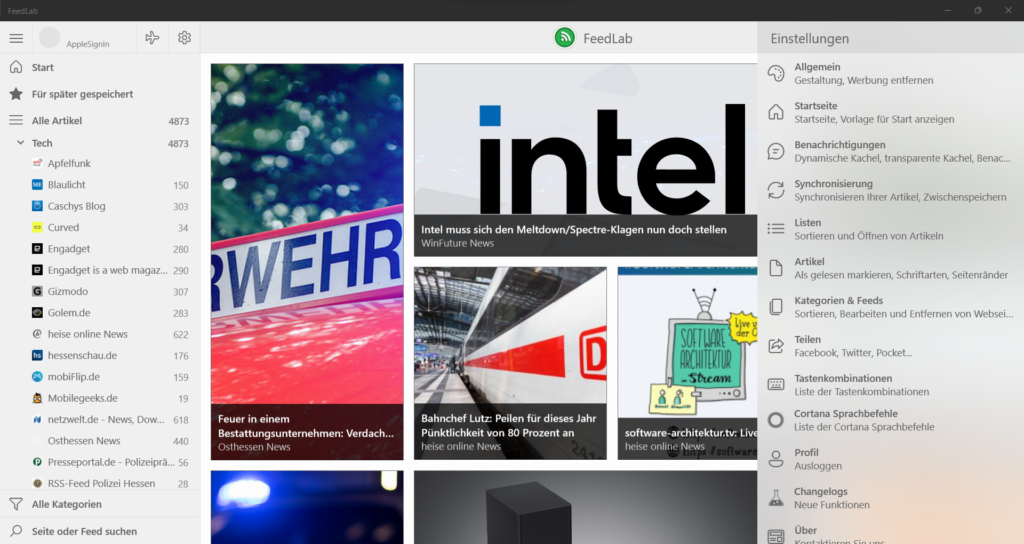Image resolution: width=1024 pixels, height=544 pixels.
Task: Click the Start home icon
Action: click(x=16, y=67)
